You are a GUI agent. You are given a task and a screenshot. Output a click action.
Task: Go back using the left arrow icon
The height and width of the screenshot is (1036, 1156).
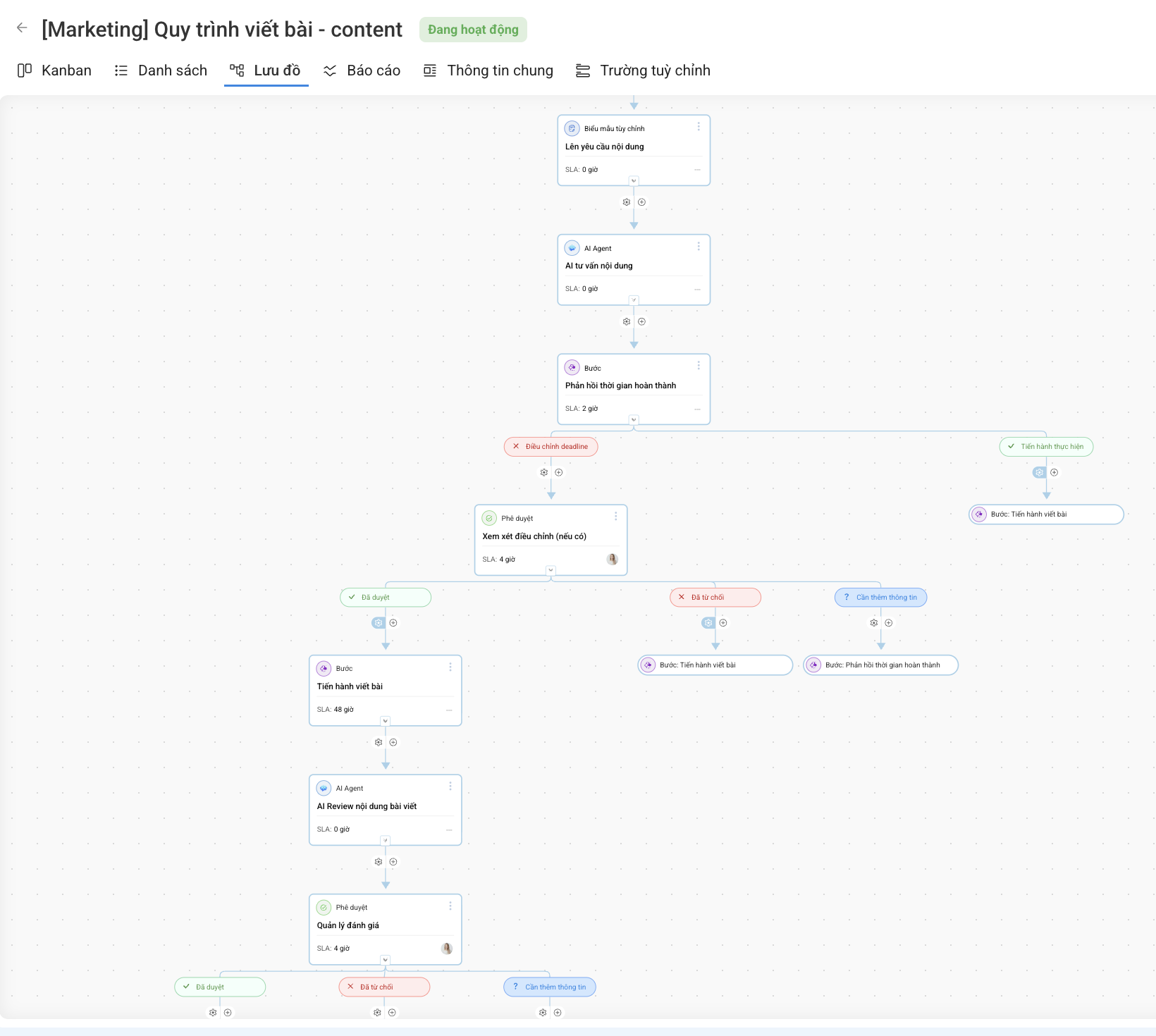click(x=22, y=28)
